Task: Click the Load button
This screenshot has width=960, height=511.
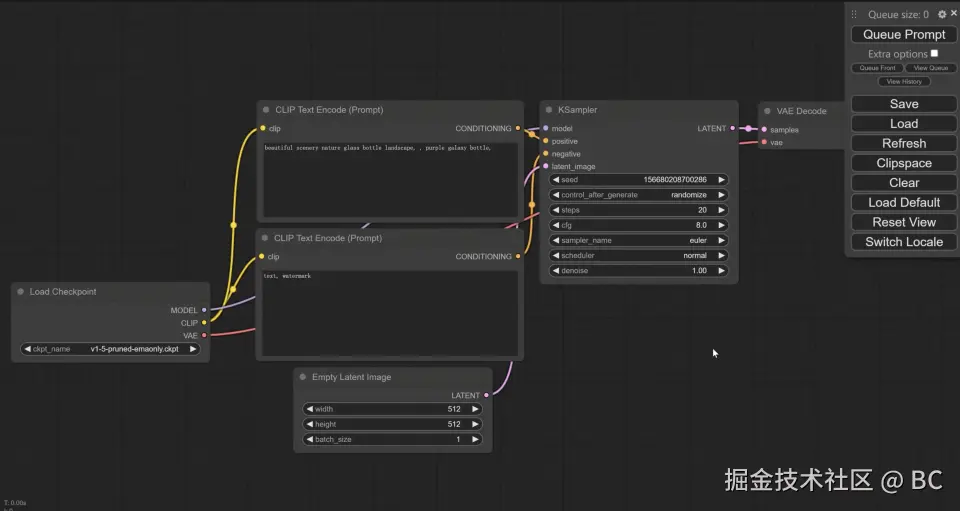Action: click(904, 124)
